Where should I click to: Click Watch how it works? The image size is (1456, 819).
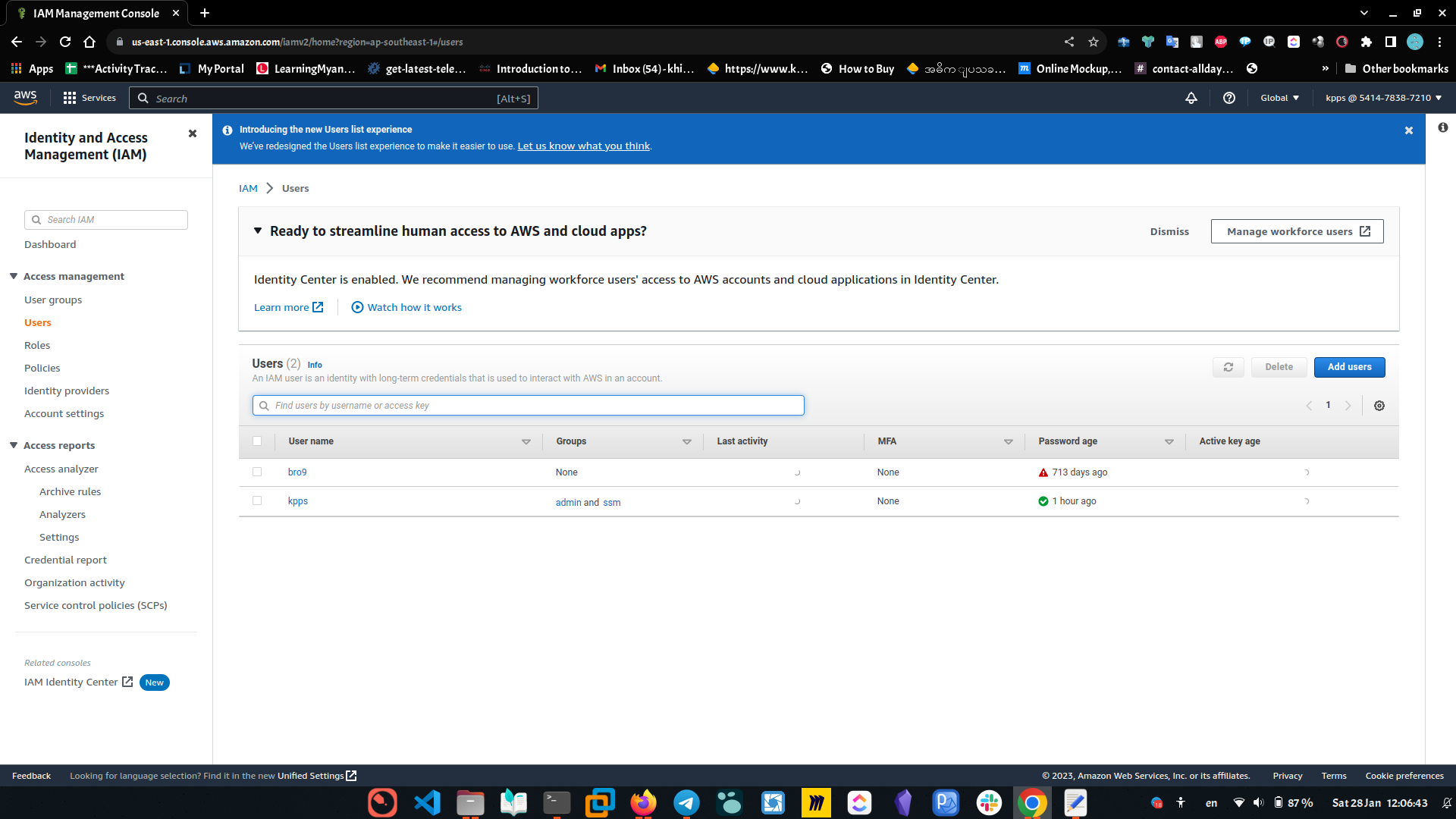(x=406, y=307)
